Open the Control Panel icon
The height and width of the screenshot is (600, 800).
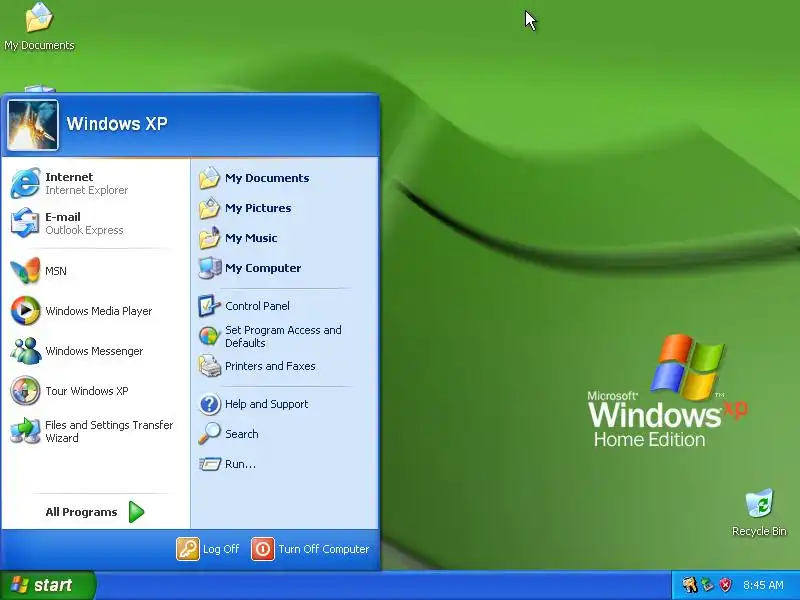[209, 306]
